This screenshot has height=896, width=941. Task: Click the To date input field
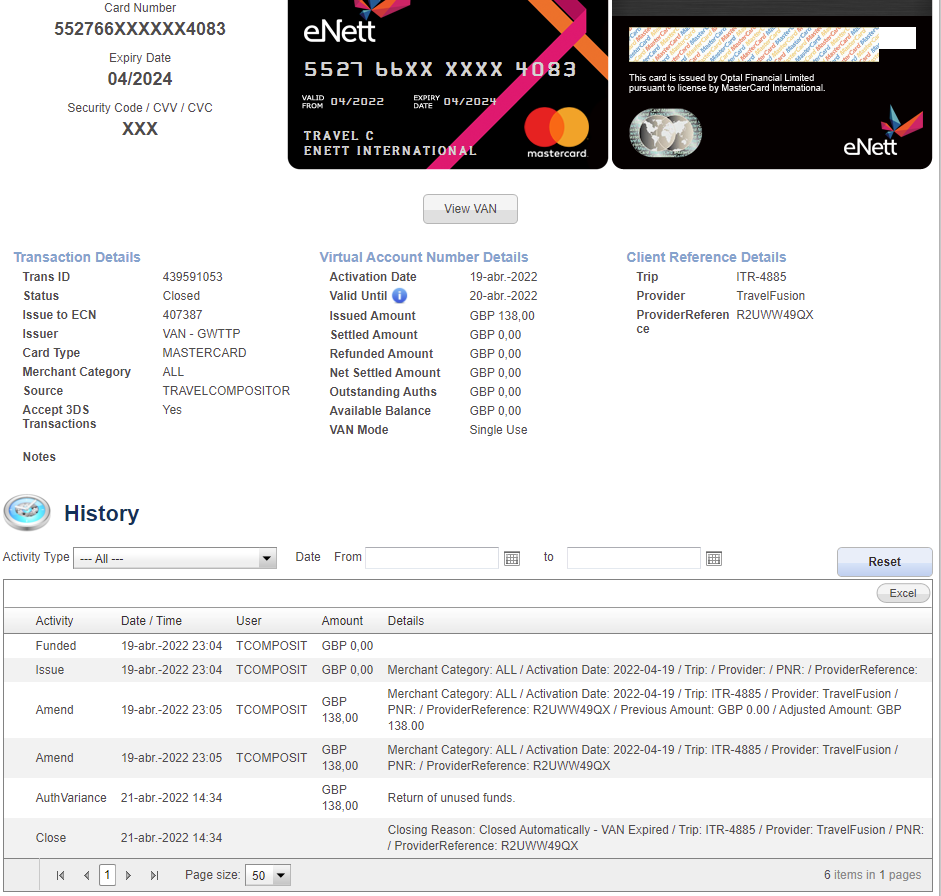633,558
